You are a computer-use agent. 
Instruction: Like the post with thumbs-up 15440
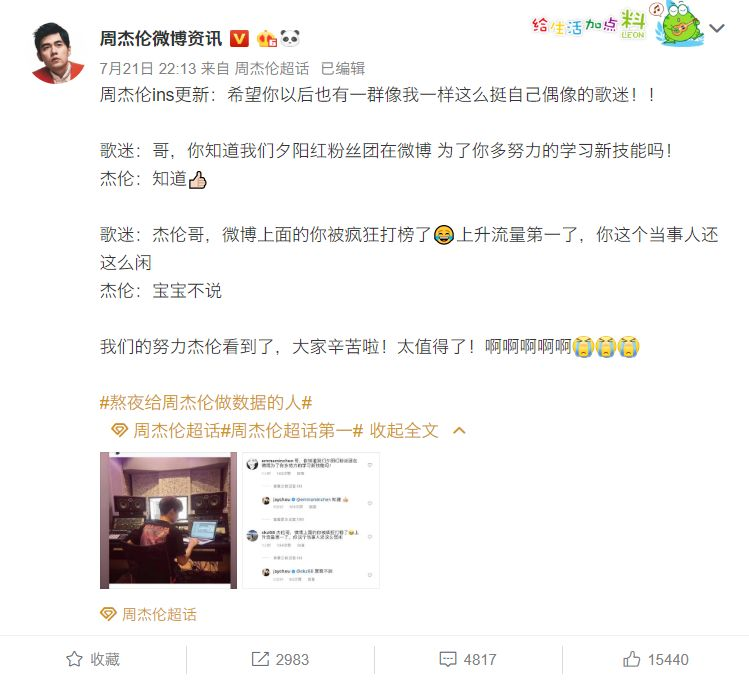655,659
